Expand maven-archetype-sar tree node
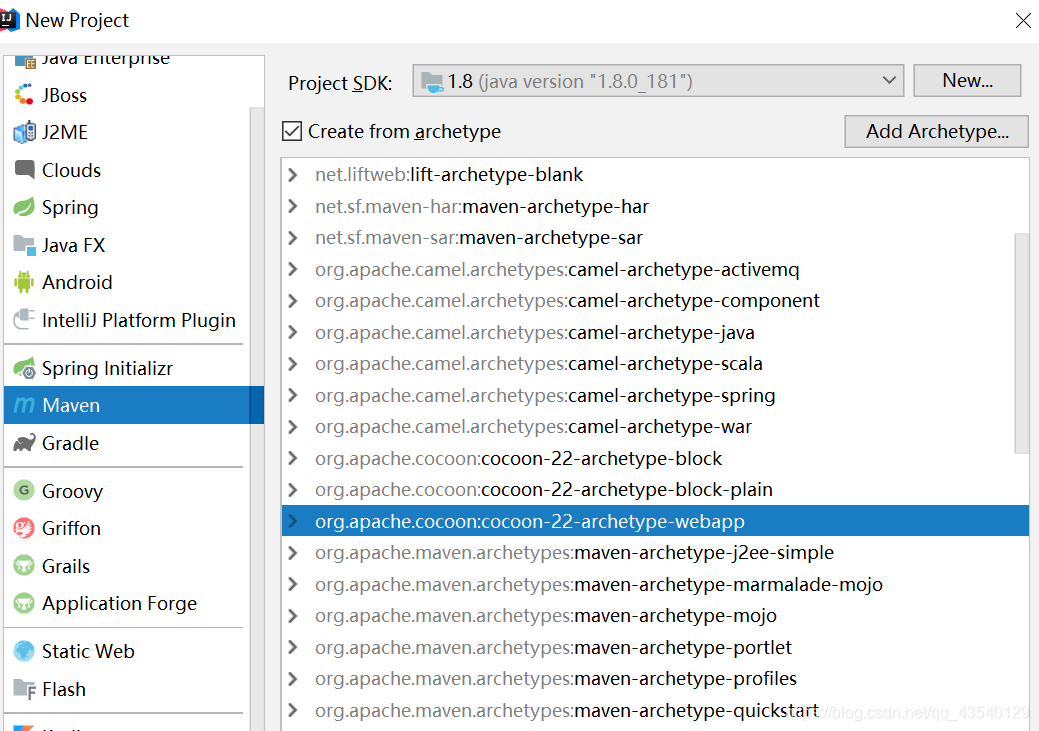The image size is (1039, 731). tap(292, 237)
